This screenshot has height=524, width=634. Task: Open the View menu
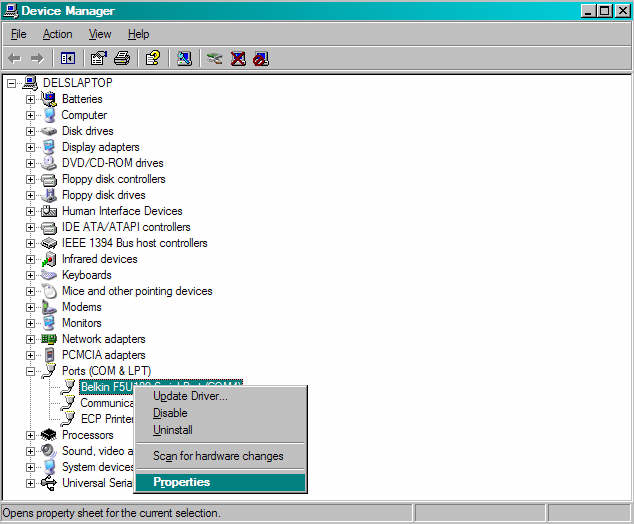[100, 34]
